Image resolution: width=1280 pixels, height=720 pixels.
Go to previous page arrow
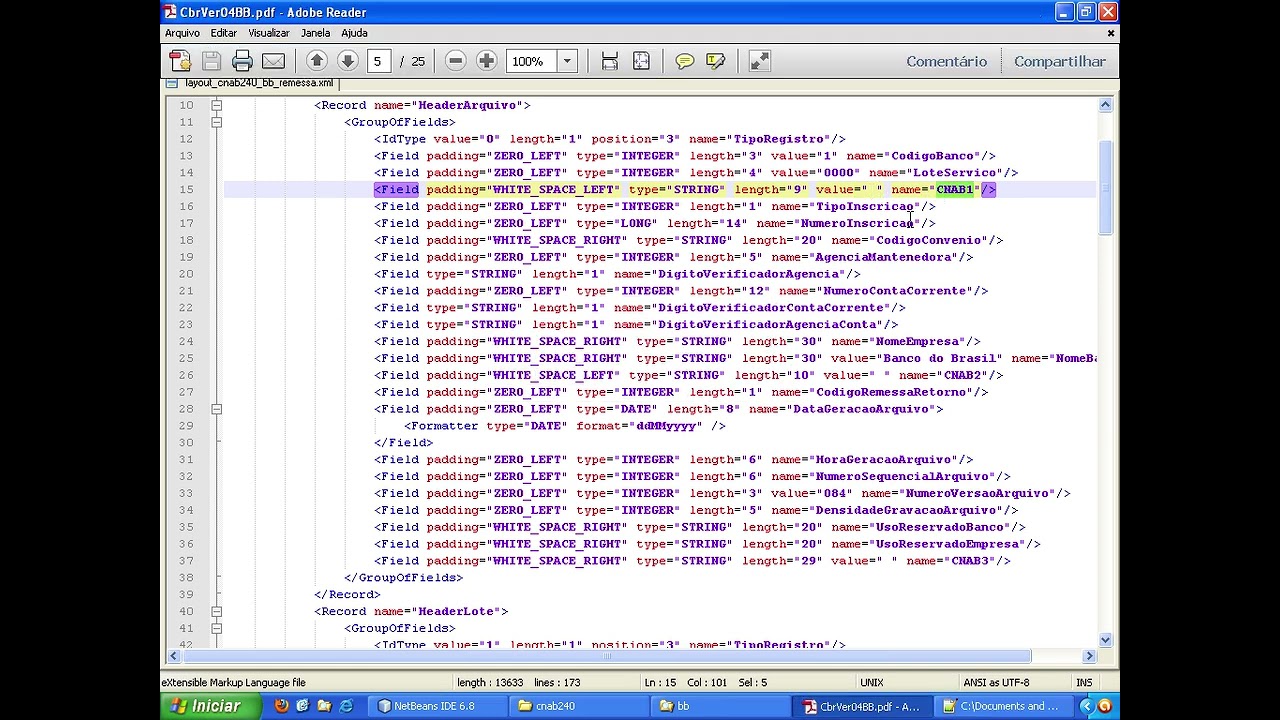point(316,61)
